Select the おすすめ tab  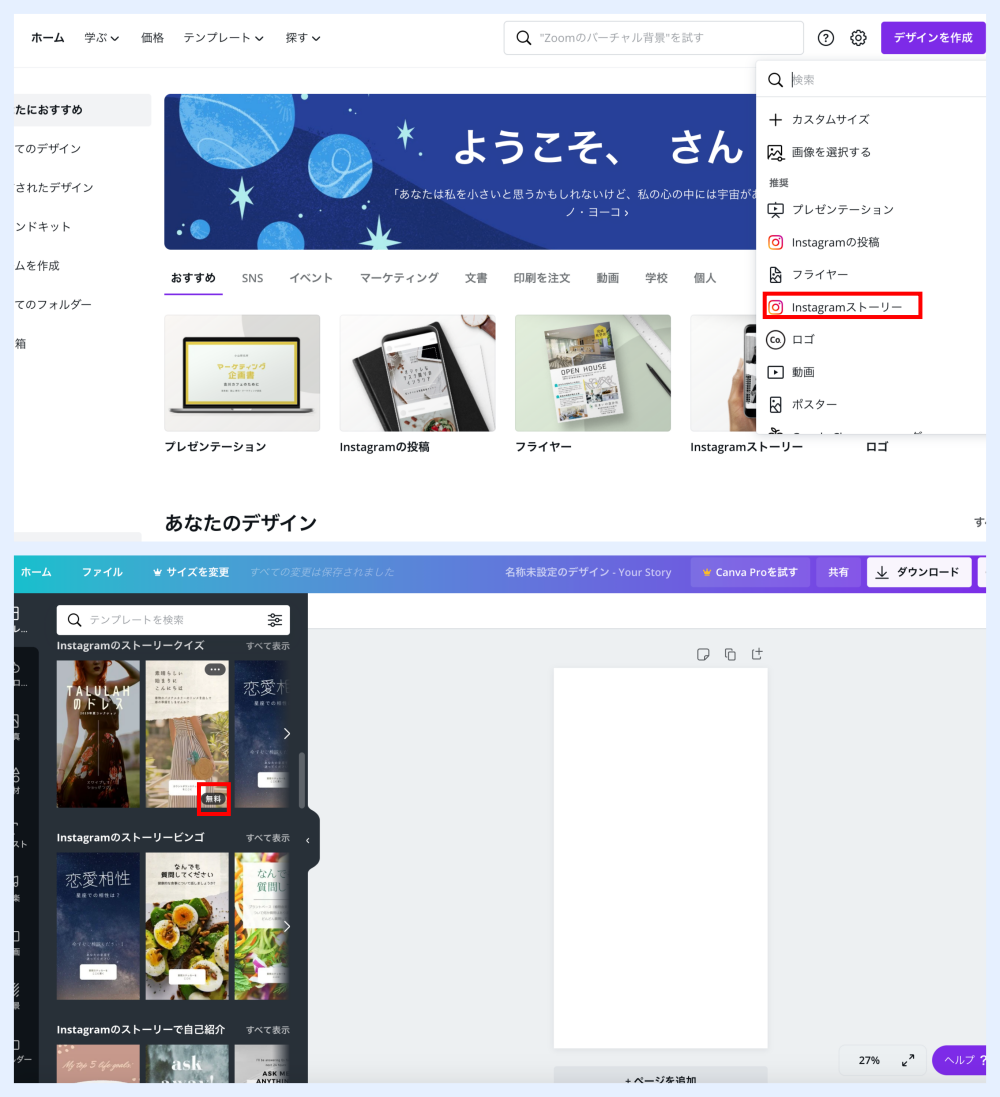point(193,278)
